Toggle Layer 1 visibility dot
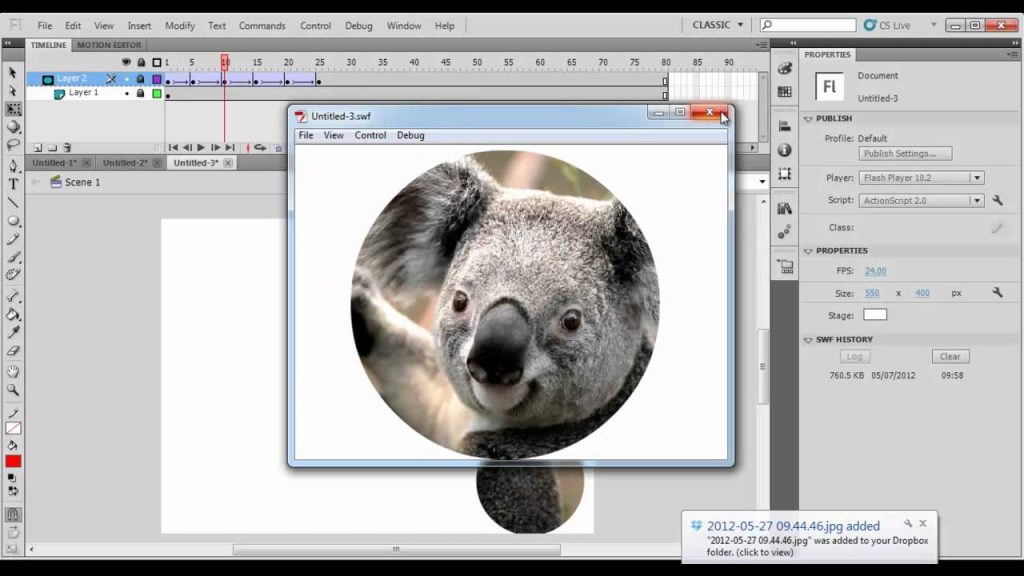Image resolution: width=1024 pixels, height=576 pixels. click(127, 93)
